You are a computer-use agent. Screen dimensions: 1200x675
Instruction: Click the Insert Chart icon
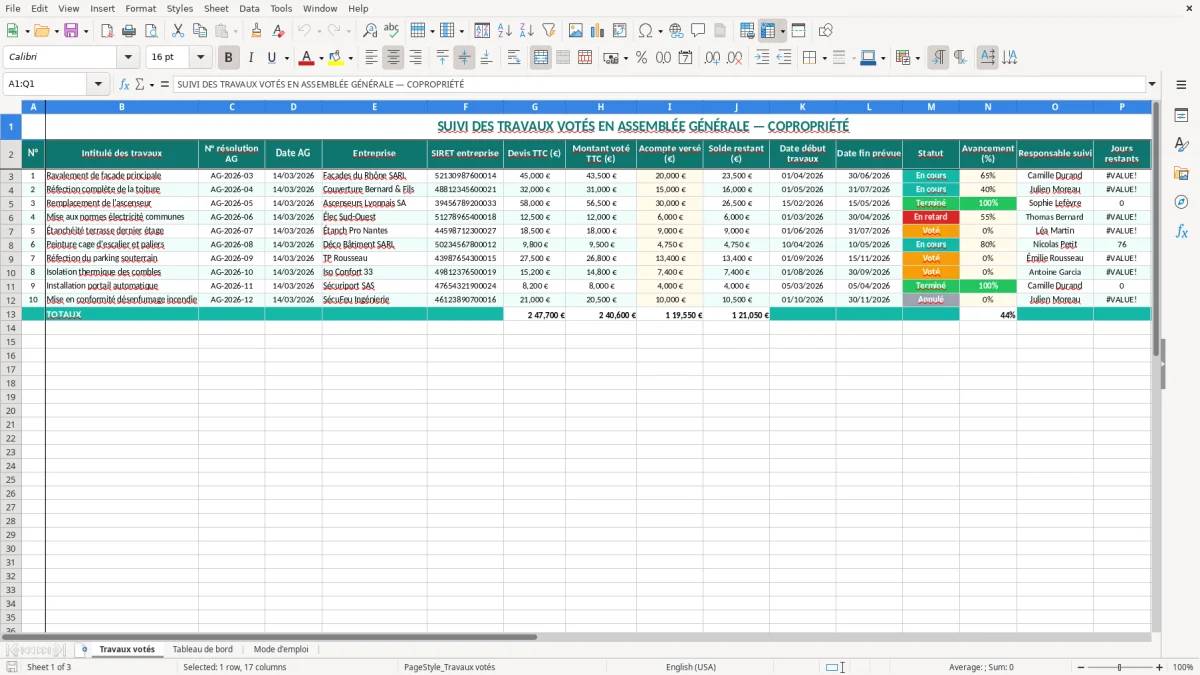coord(598,31)
